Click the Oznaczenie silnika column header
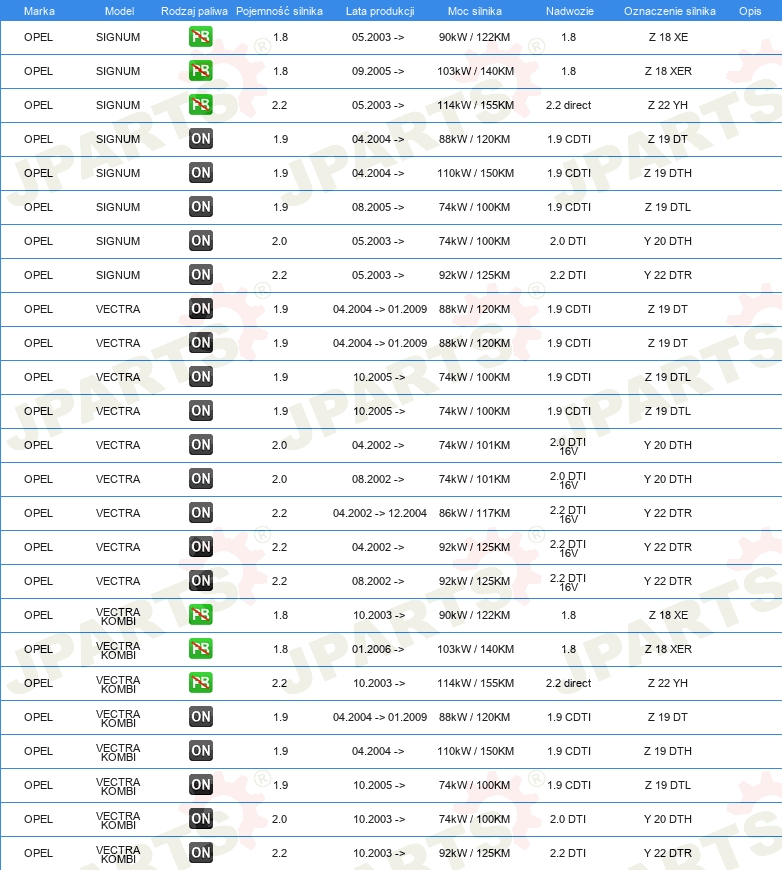Screen dimensions: 782x870 point(669,11)
